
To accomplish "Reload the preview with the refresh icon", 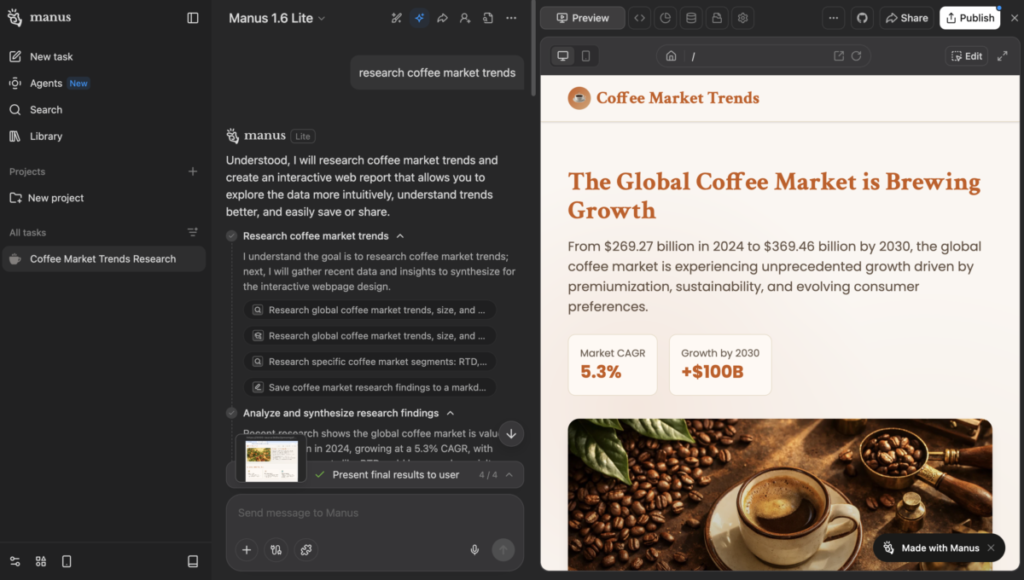I will (x=856, y=56).
